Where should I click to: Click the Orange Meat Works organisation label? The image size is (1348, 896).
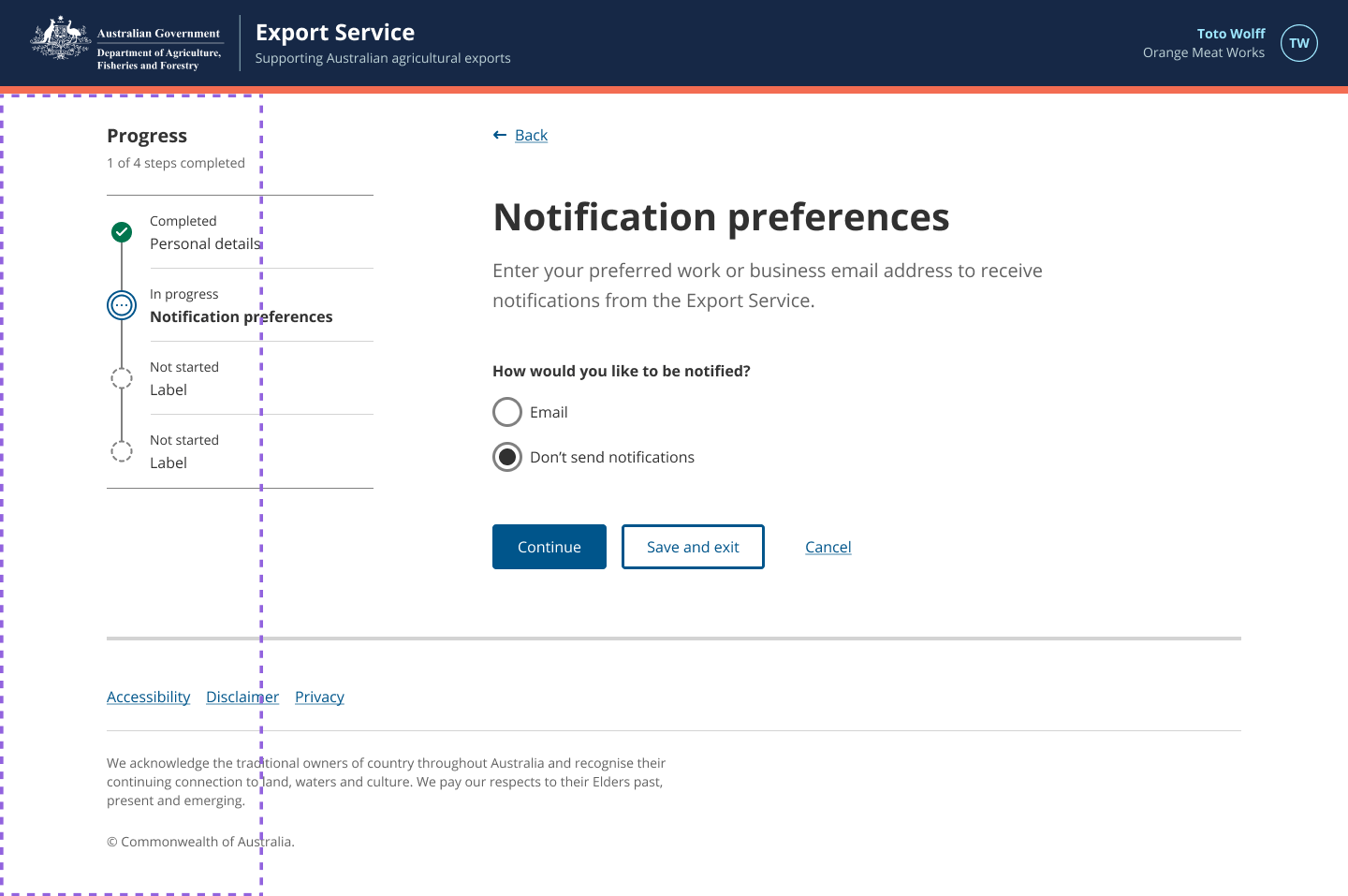(x=1203, y=52)
